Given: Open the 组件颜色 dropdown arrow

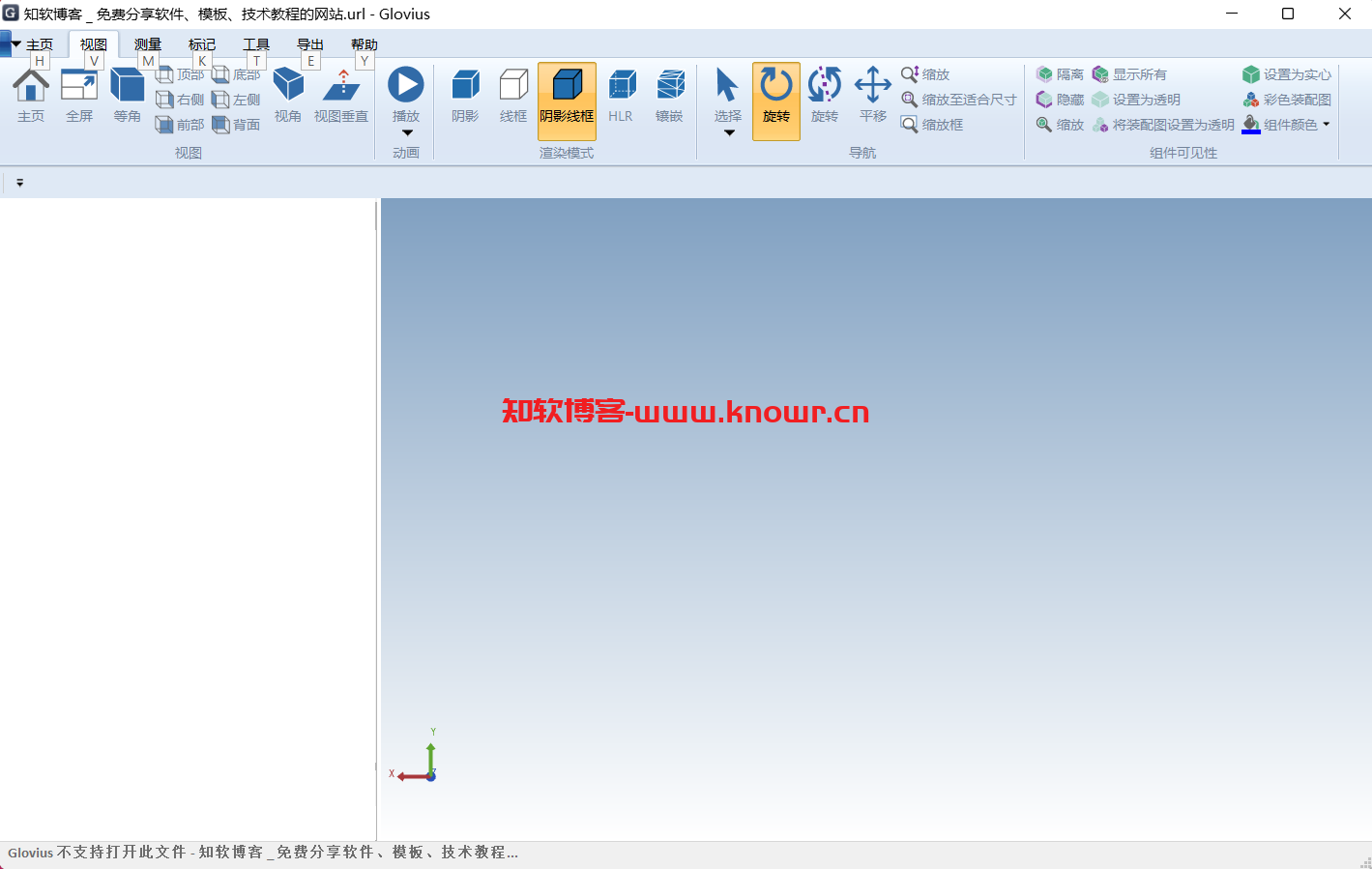Looking at the screenshot, I should [1327, 124].
